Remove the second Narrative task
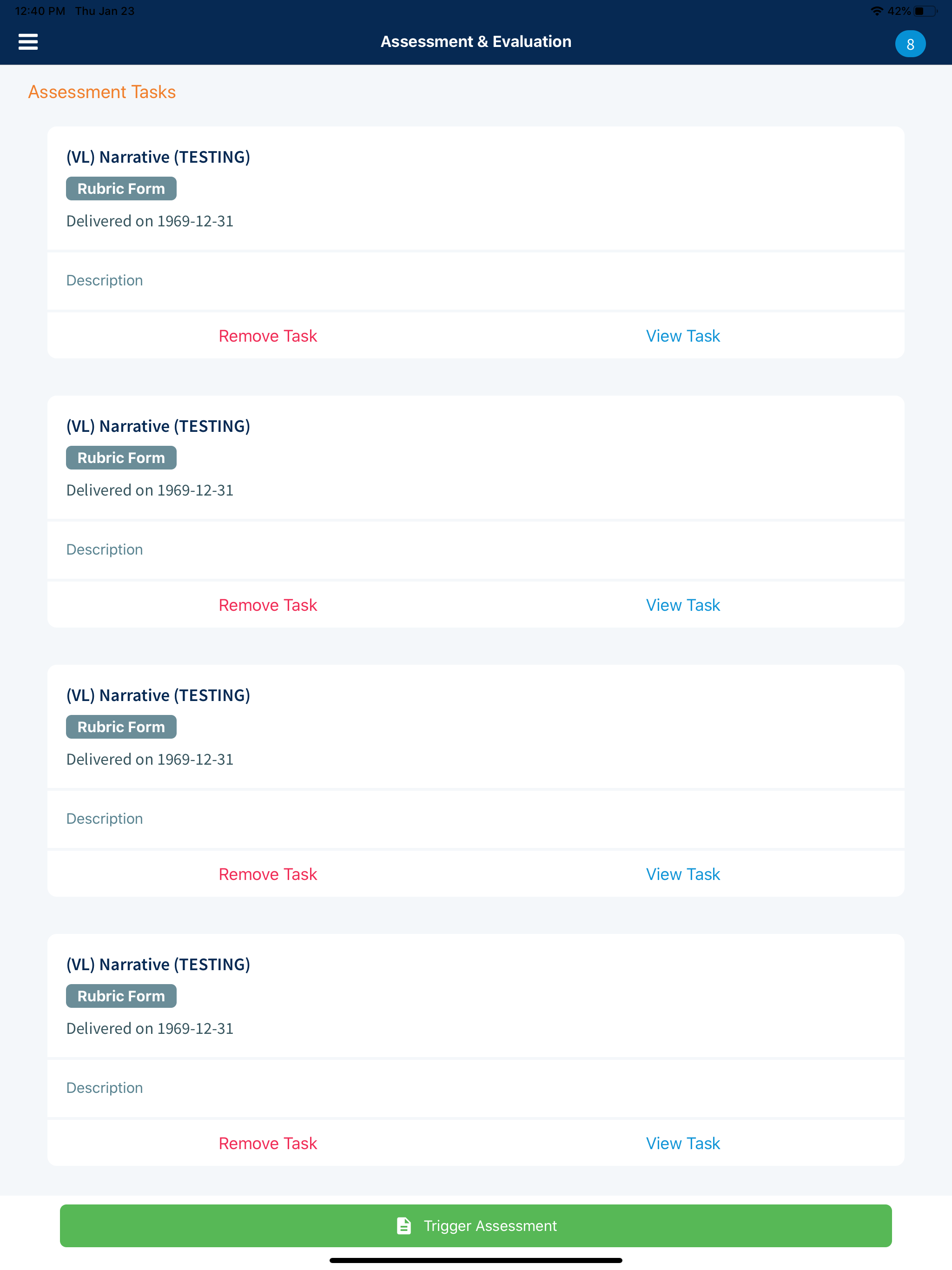The width and height of the screenshot is (952, 1270). tap(268, 605)
